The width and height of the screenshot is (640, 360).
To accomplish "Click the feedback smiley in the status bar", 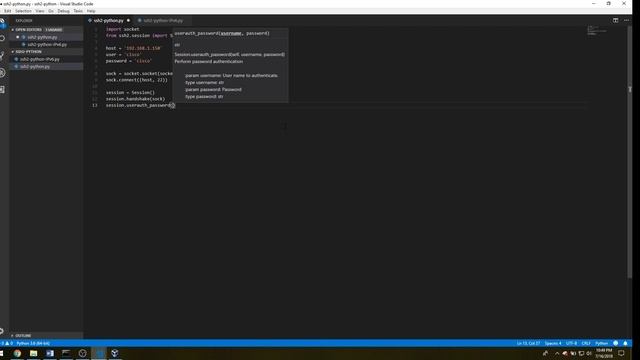I will [x=616, y=343].
